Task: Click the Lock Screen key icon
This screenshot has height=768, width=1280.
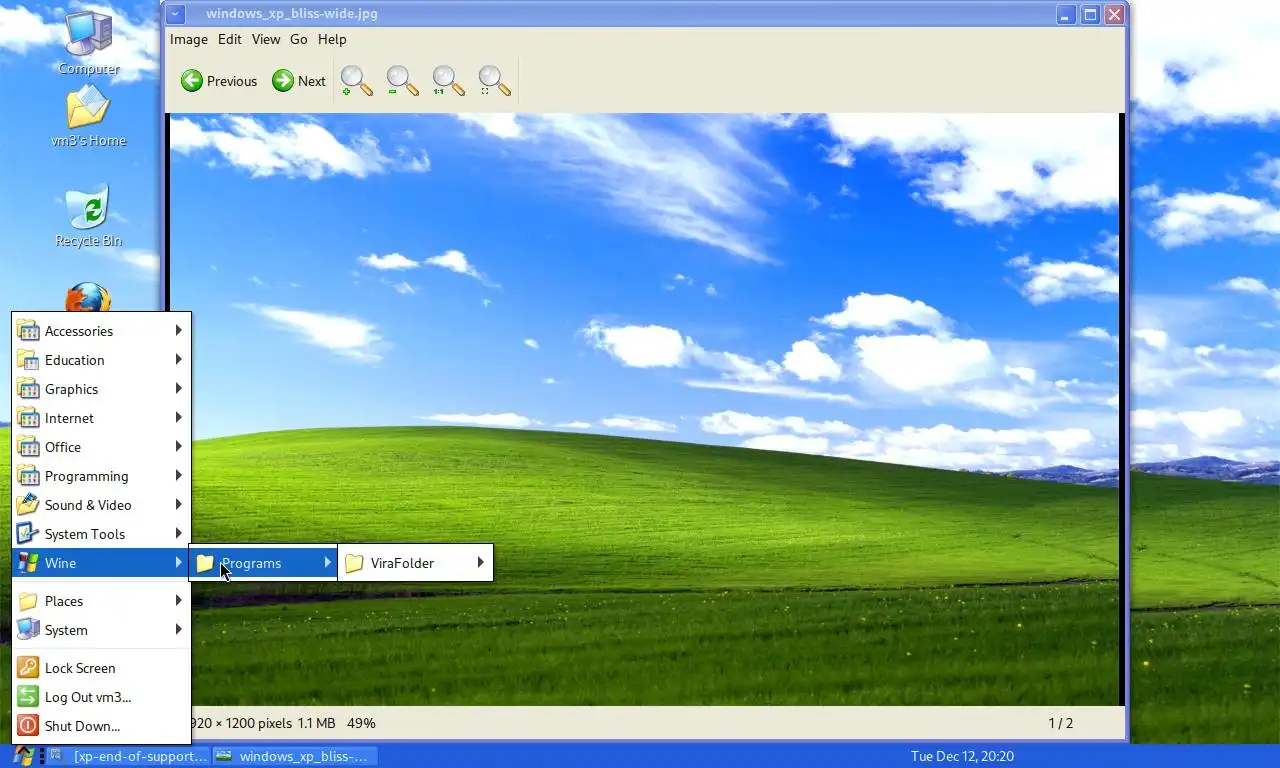Action: coord(28,668)
